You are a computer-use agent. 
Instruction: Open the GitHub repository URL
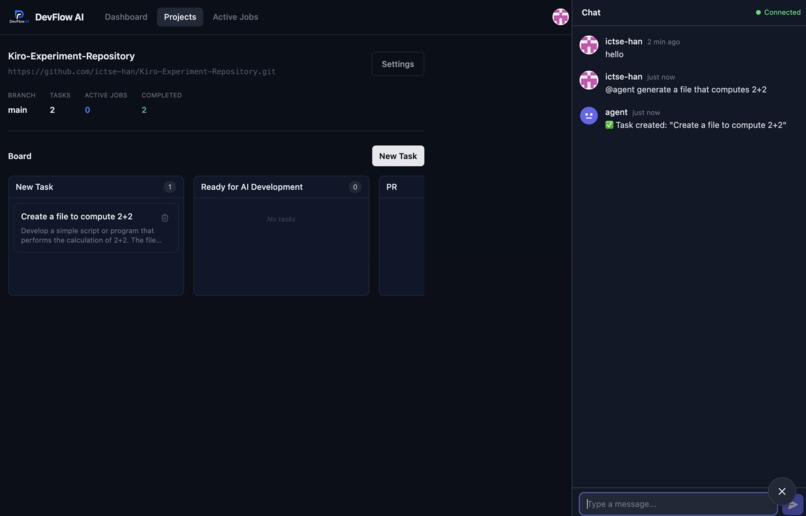[142, 71]
